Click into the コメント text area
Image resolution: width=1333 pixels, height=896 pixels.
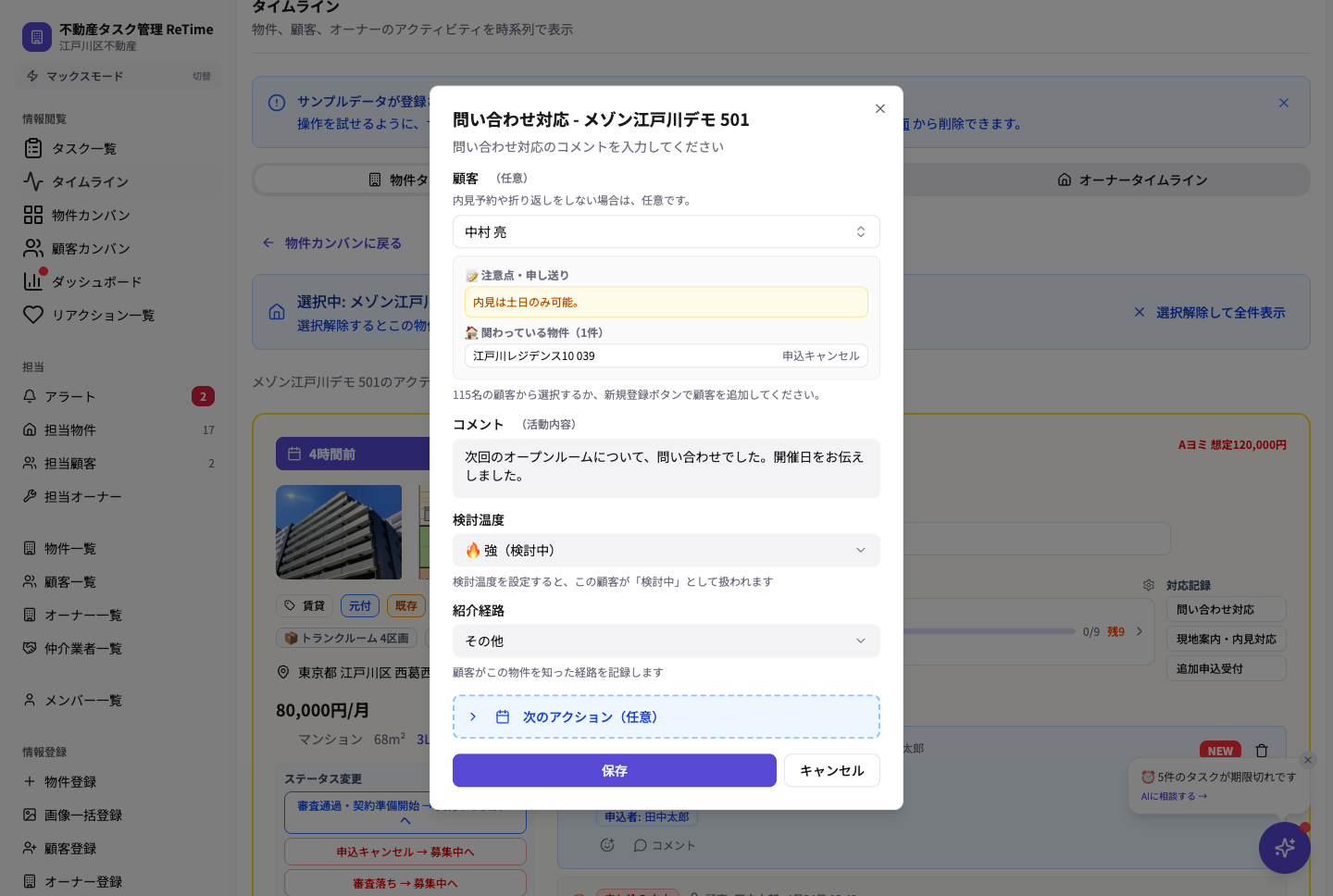coord(666,468)
